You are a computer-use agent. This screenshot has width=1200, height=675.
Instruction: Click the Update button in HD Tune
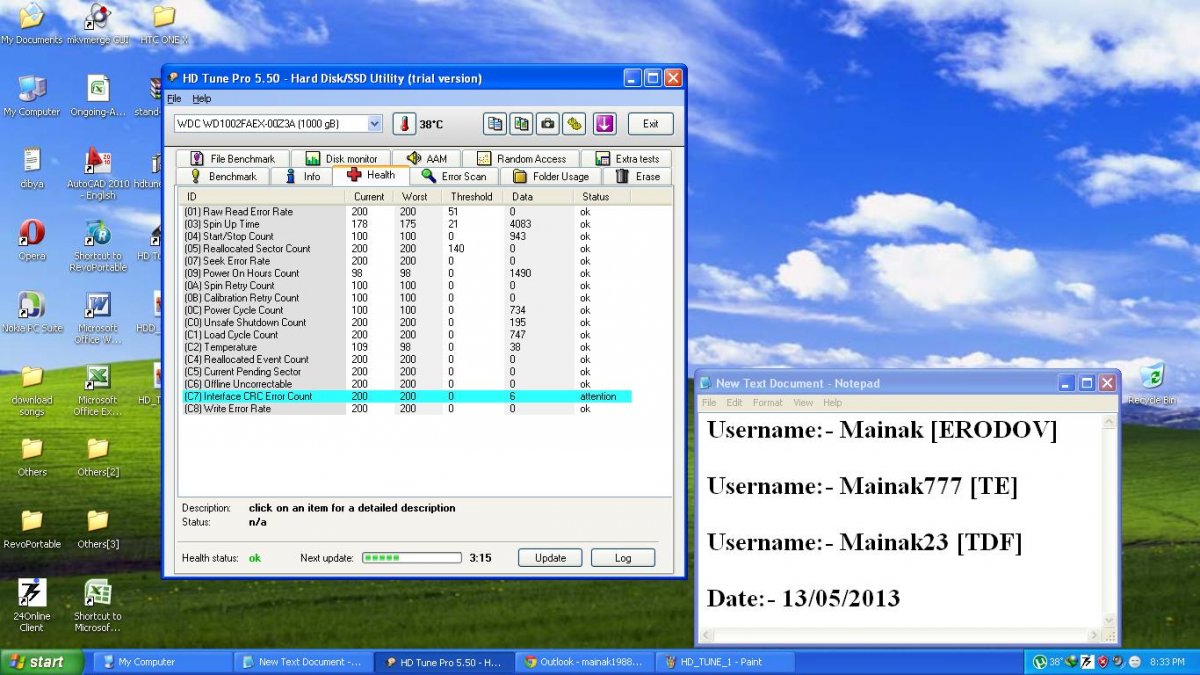[550, 558]
